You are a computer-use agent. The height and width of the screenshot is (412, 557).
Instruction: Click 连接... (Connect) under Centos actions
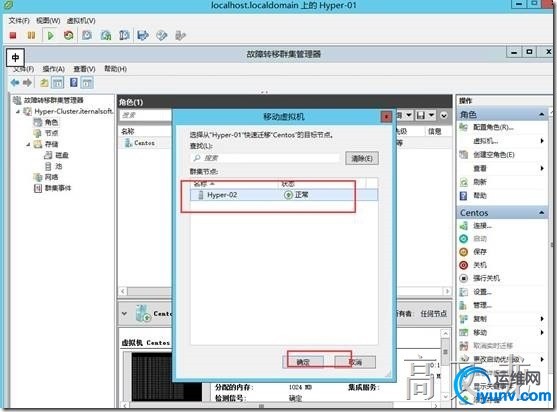tap(482, 226)
